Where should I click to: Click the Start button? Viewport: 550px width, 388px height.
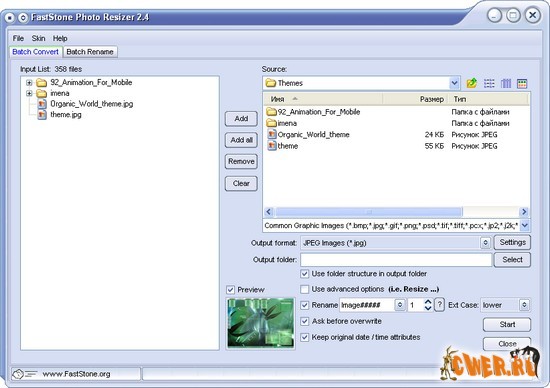click(507, 325)
